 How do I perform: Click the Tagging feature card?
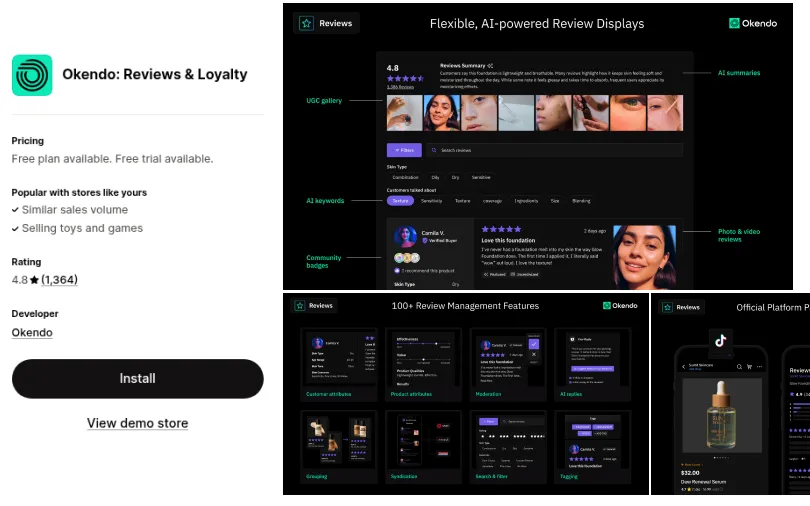593,447
